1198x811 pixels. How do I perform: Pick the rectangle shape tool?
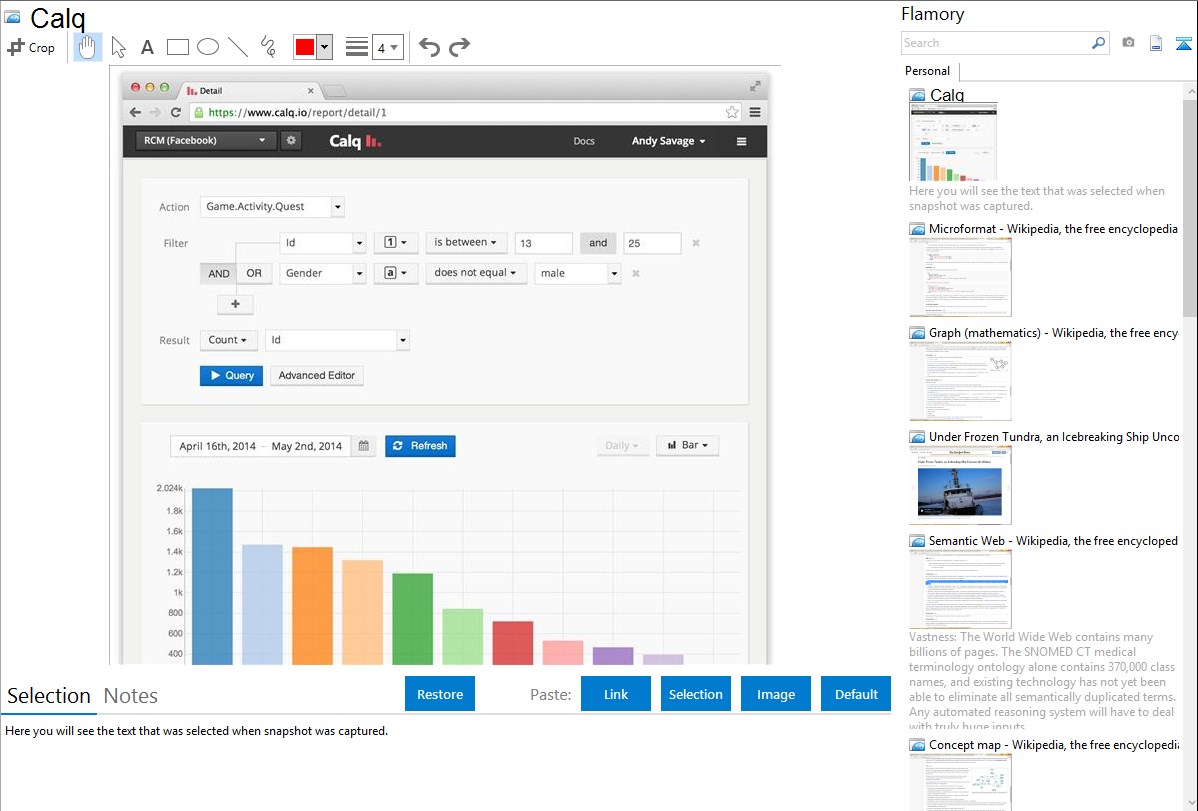(177, 47)
